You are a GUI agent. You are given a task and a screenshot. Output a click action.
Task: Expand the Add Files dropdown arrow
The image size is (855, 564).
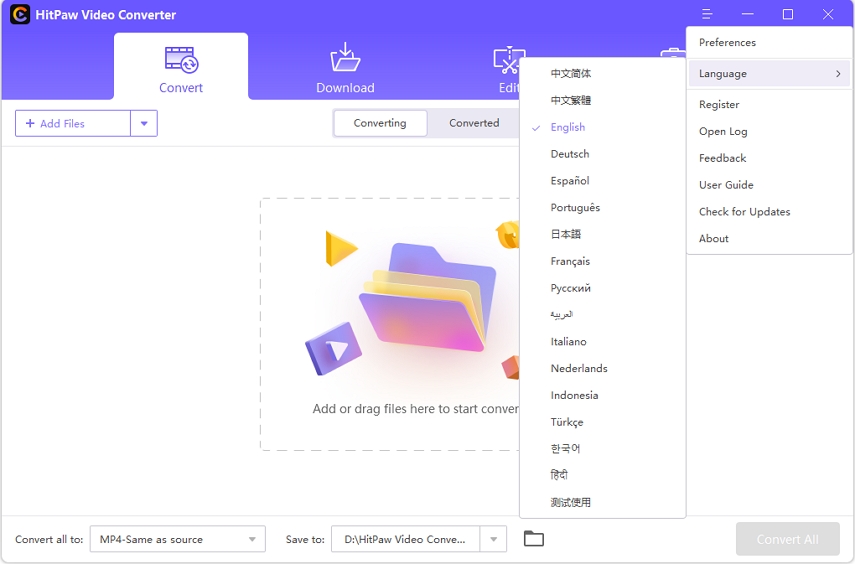144,123
